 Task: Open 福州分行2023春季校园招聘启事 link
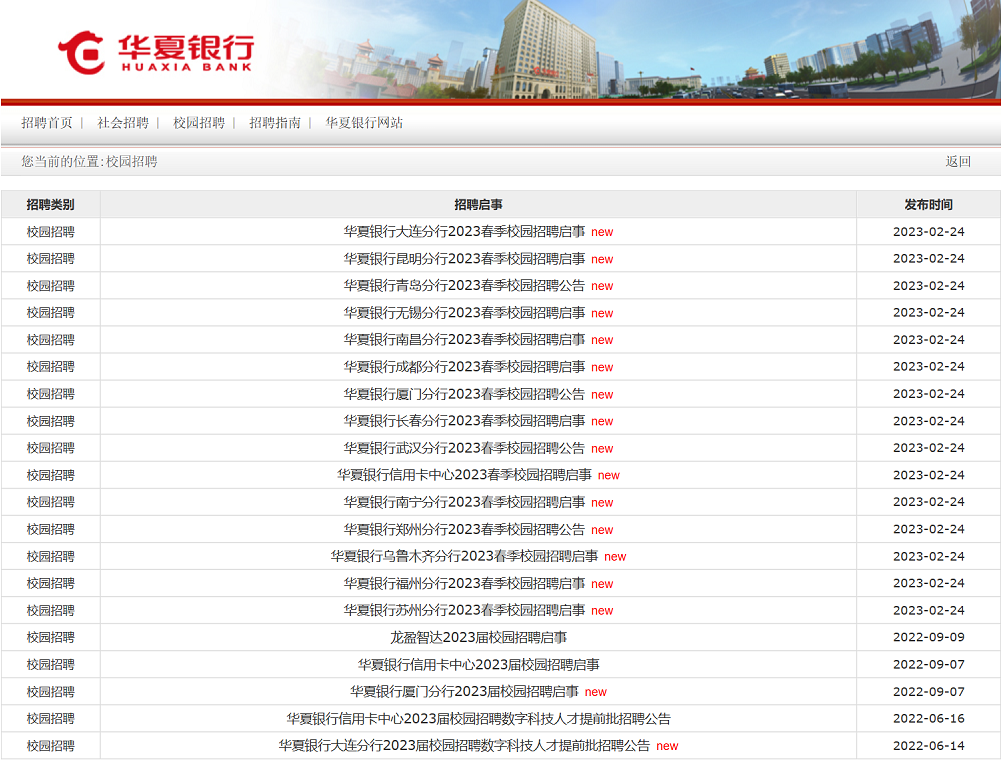(x=464, y=583)
